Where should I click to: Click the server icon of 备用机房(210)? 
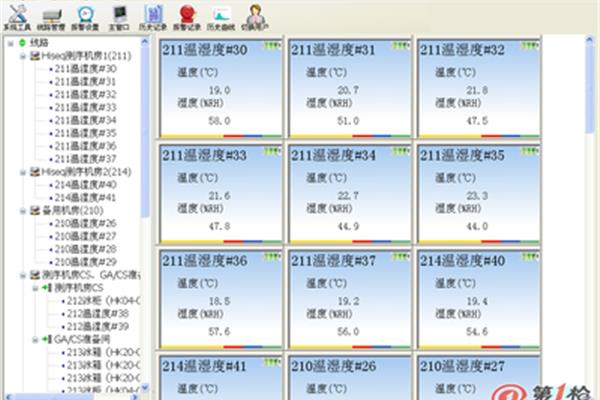tap(35, 211)
